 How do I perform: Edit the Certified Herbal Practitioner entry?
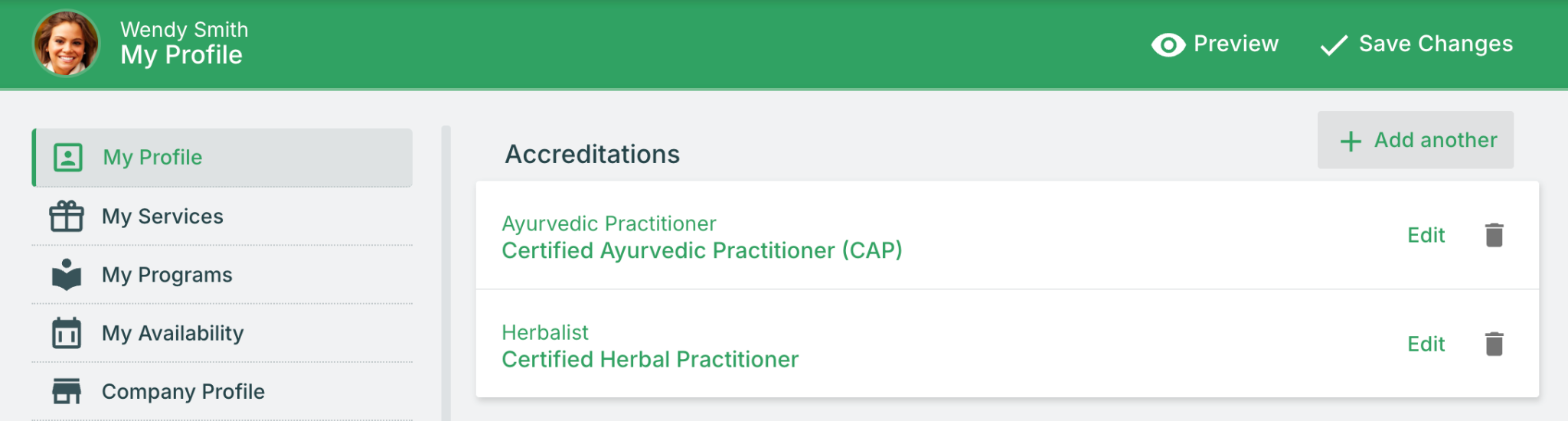(1426, 344)
